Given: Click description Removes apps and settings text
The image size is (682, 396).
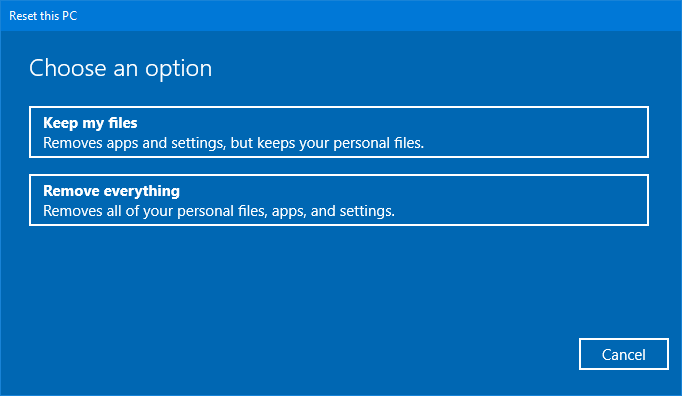Looking at the screenshot, I should pos(234,143).
